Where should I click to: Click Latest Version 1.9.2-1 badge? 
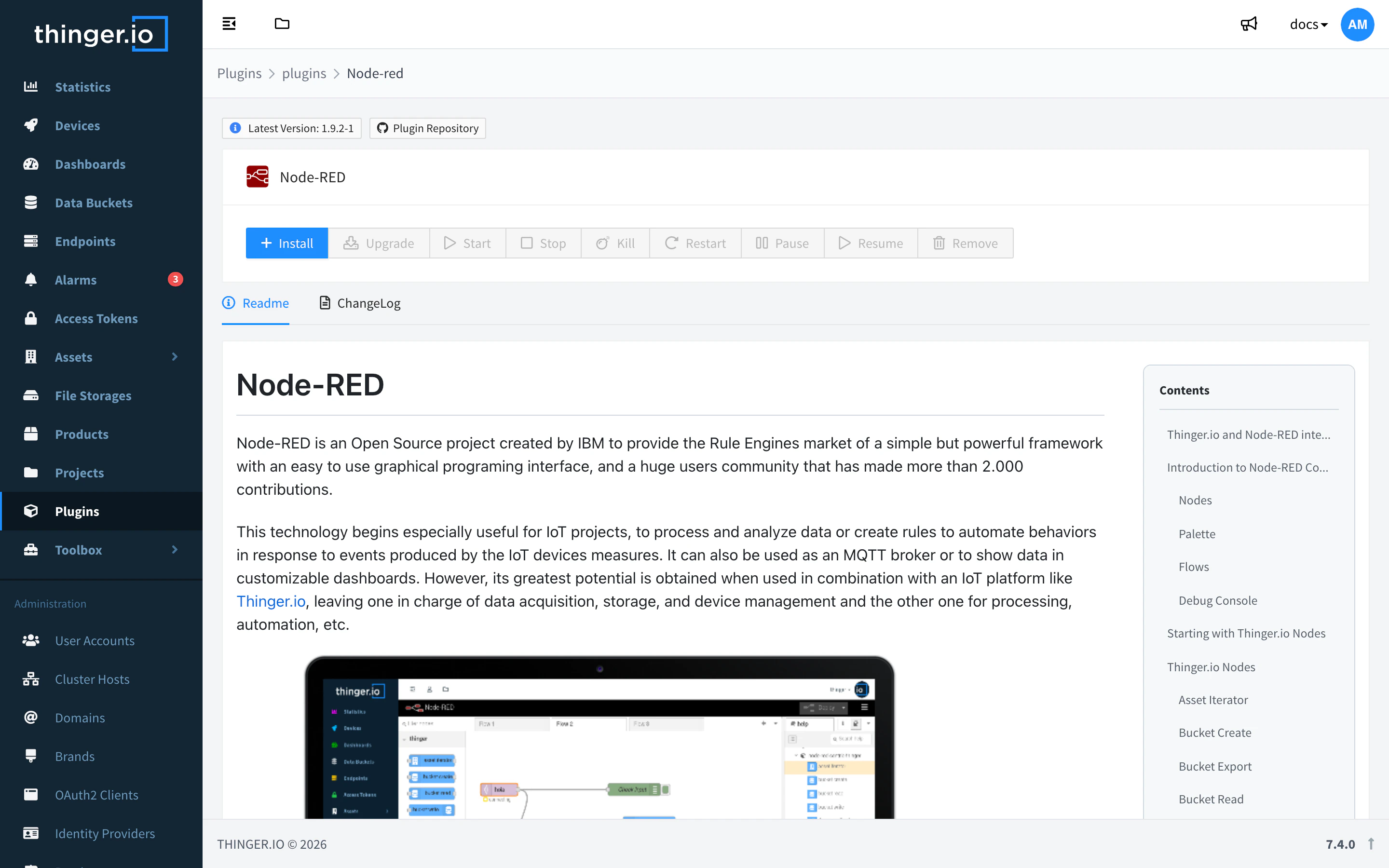coord(292,128)
